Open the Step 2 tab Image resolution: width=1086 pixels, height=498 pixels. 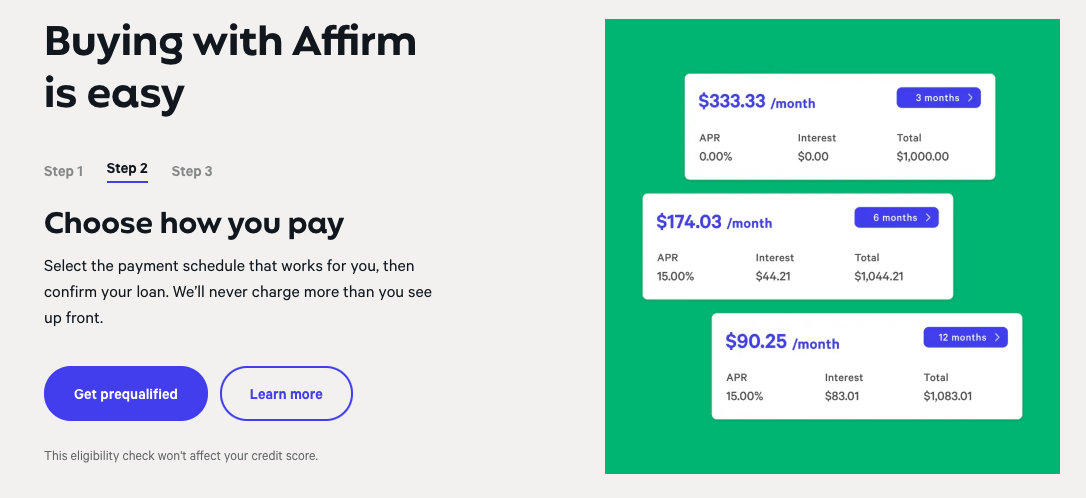(x=127, y=169)
